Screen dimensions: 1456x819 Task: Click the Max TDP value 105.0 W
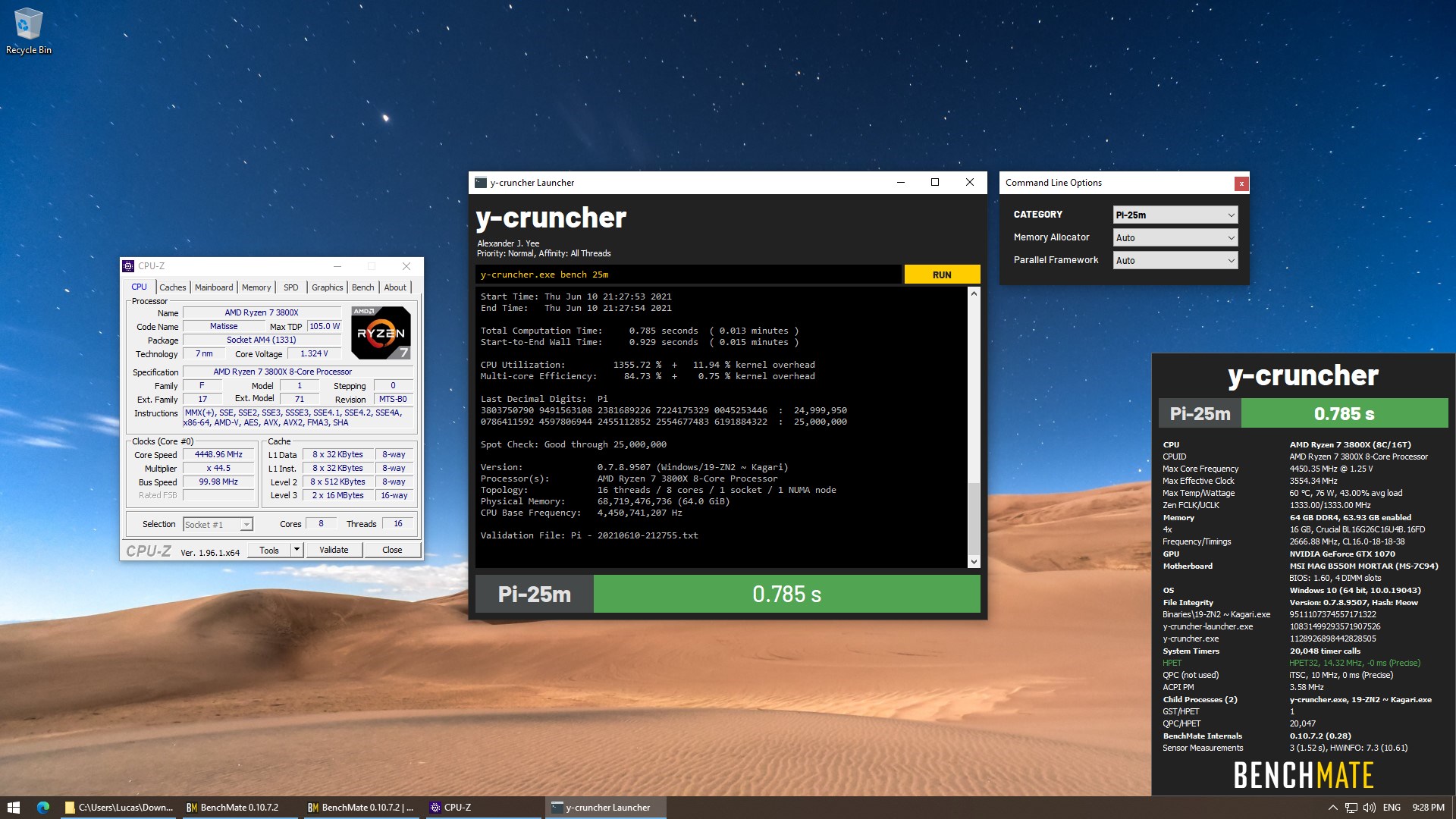325,327
